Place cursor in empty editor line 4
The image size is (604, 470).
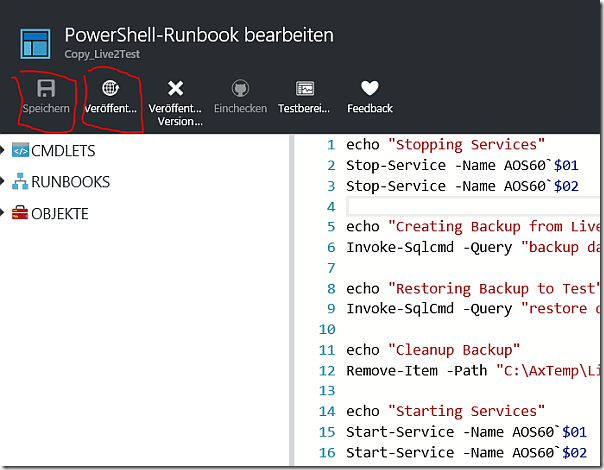pyautogui.click(x=473, y=206)
